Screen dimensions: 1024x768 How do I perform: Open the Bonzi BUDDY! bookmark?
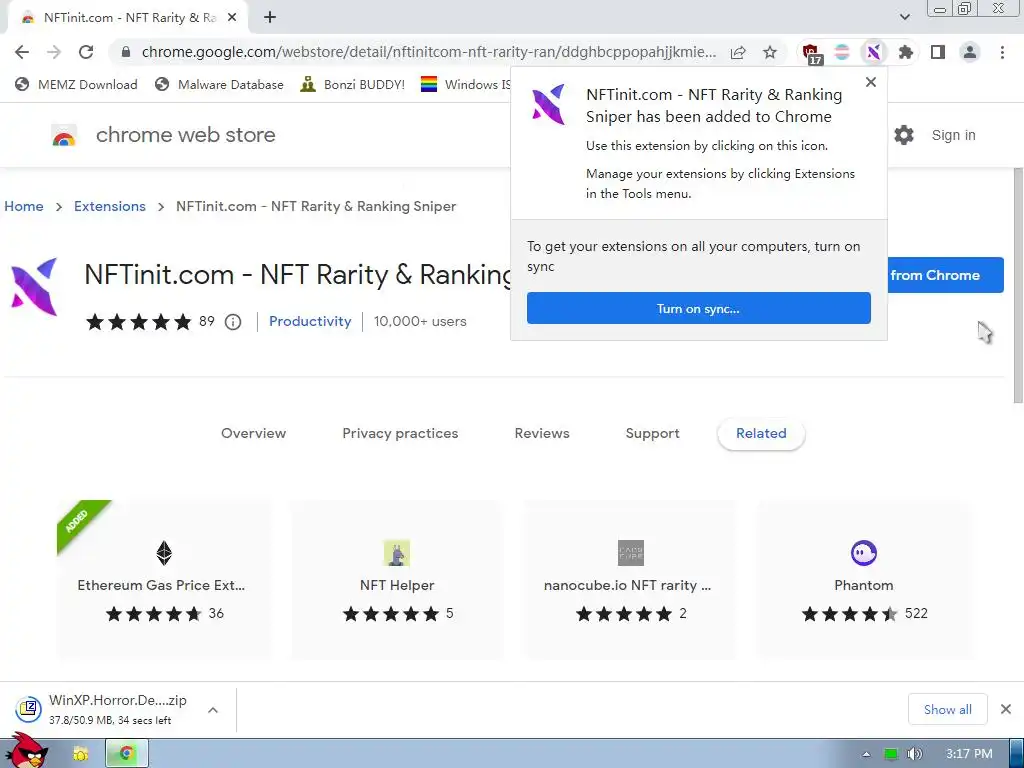click(353, 84)
